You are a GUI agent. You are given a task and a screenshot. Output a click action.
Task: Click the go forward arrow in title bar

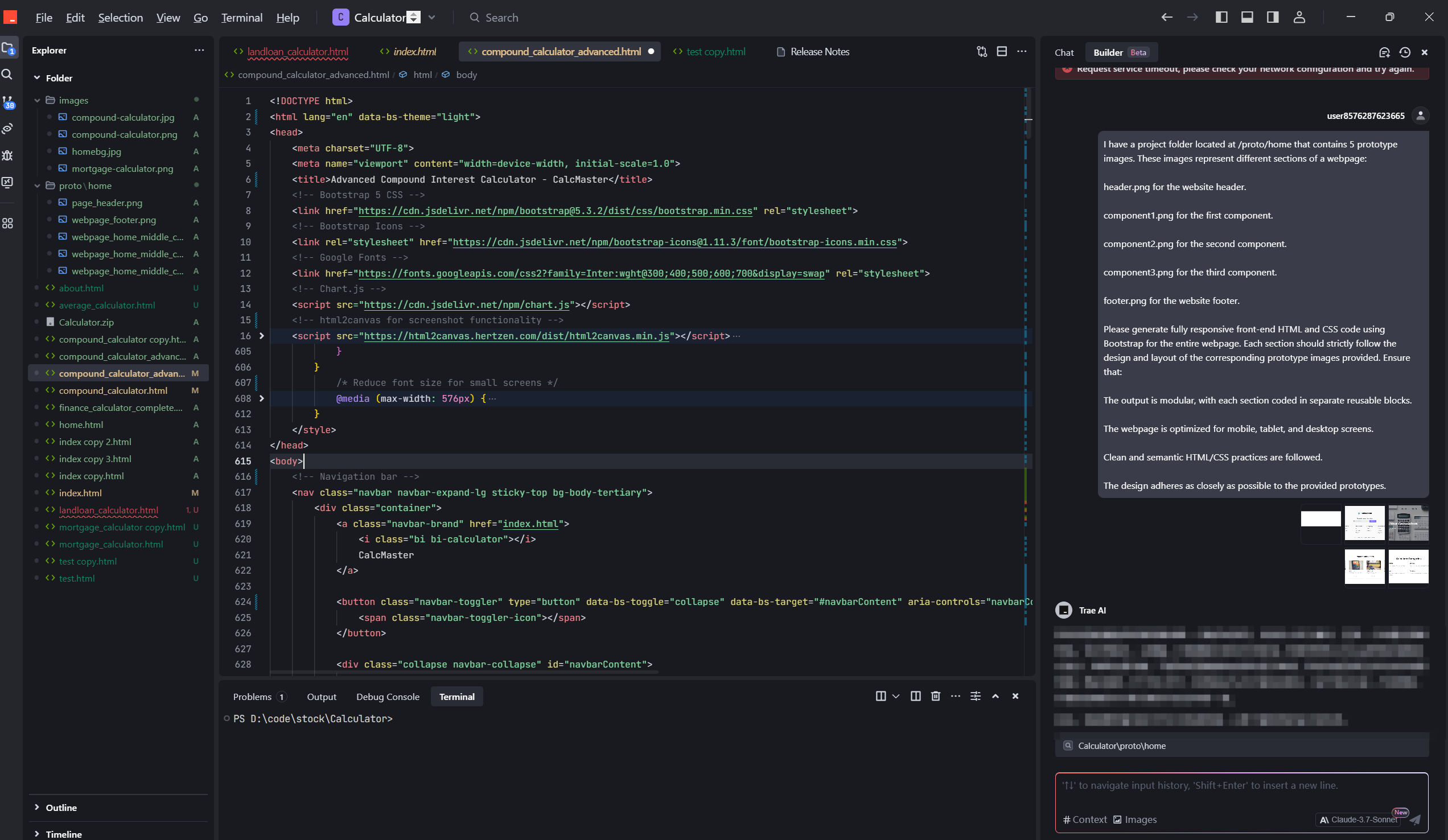[1192, 17]
